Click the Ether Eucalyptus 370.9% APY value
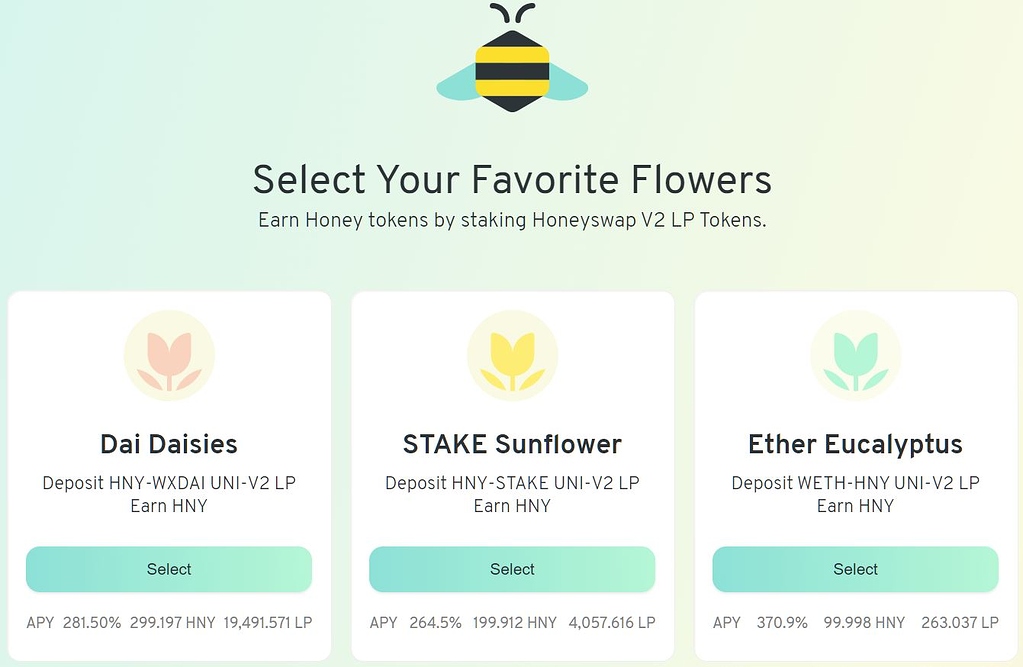 click(x=782, y=623)
